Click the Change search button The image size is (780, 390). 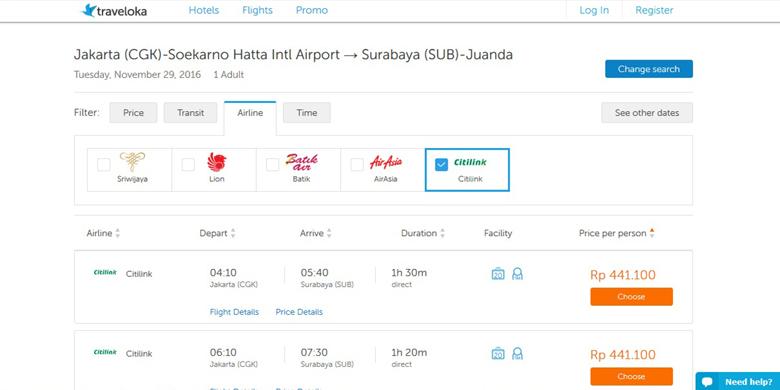click(x=649, y=69)
